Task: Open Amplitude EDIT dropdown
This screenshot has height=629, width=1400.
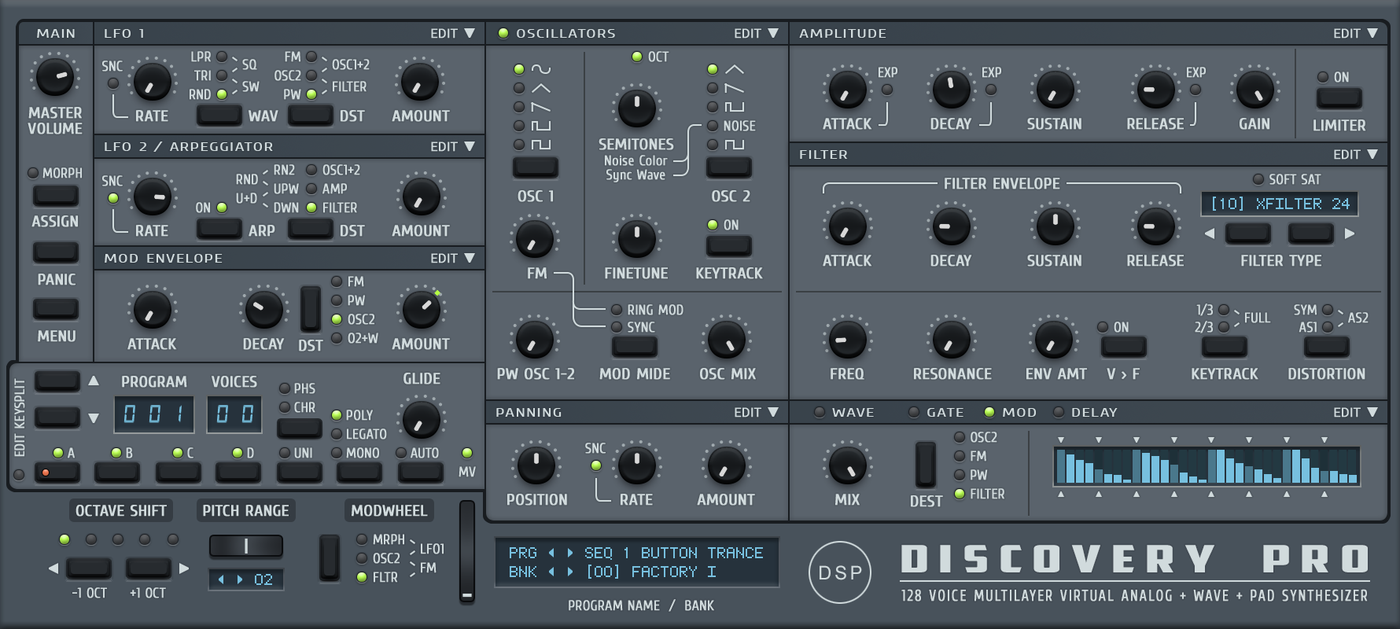Action: (1356, 33)
